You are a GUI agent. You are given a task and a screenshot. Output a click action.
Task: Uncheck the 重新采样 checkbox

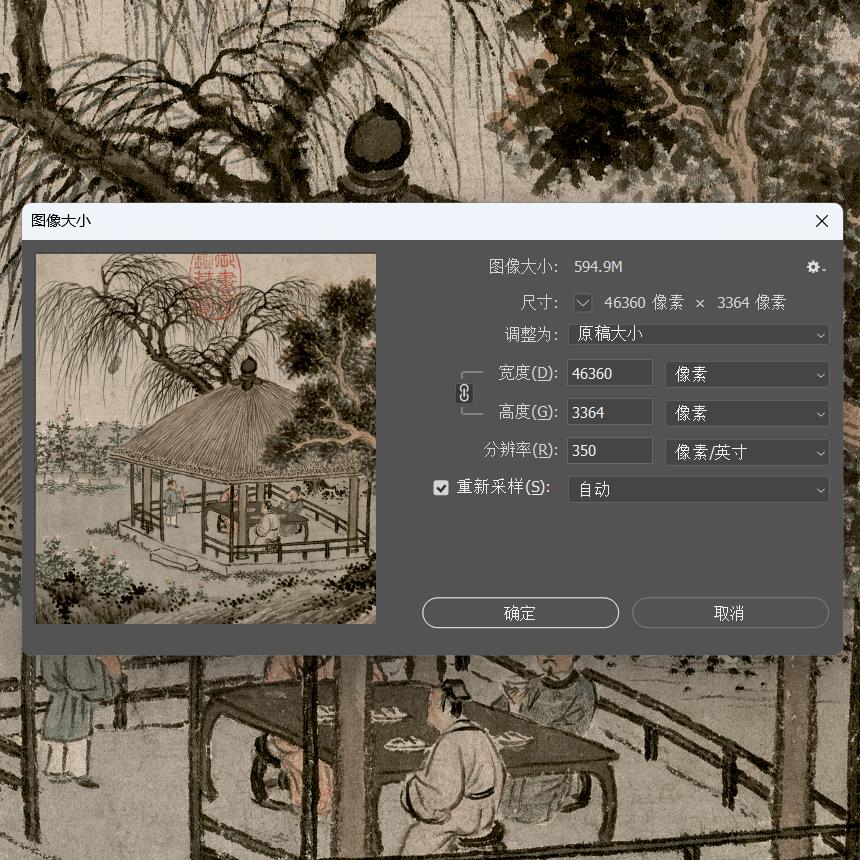pyautogui.click(x=440, y=488)
